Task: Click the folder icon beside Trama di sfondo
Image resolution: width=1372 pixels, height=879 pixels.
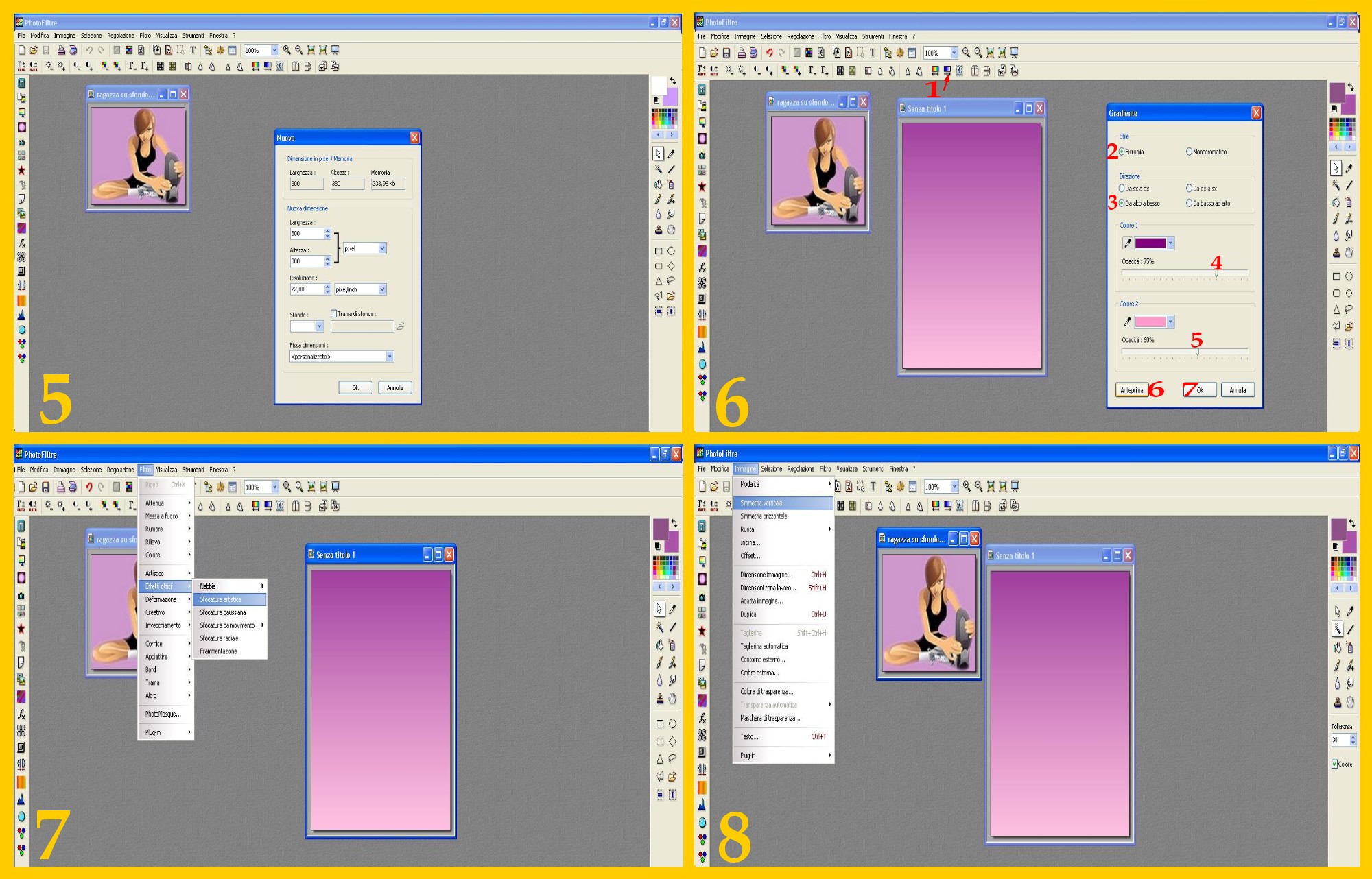Action: tap(400, 326)
